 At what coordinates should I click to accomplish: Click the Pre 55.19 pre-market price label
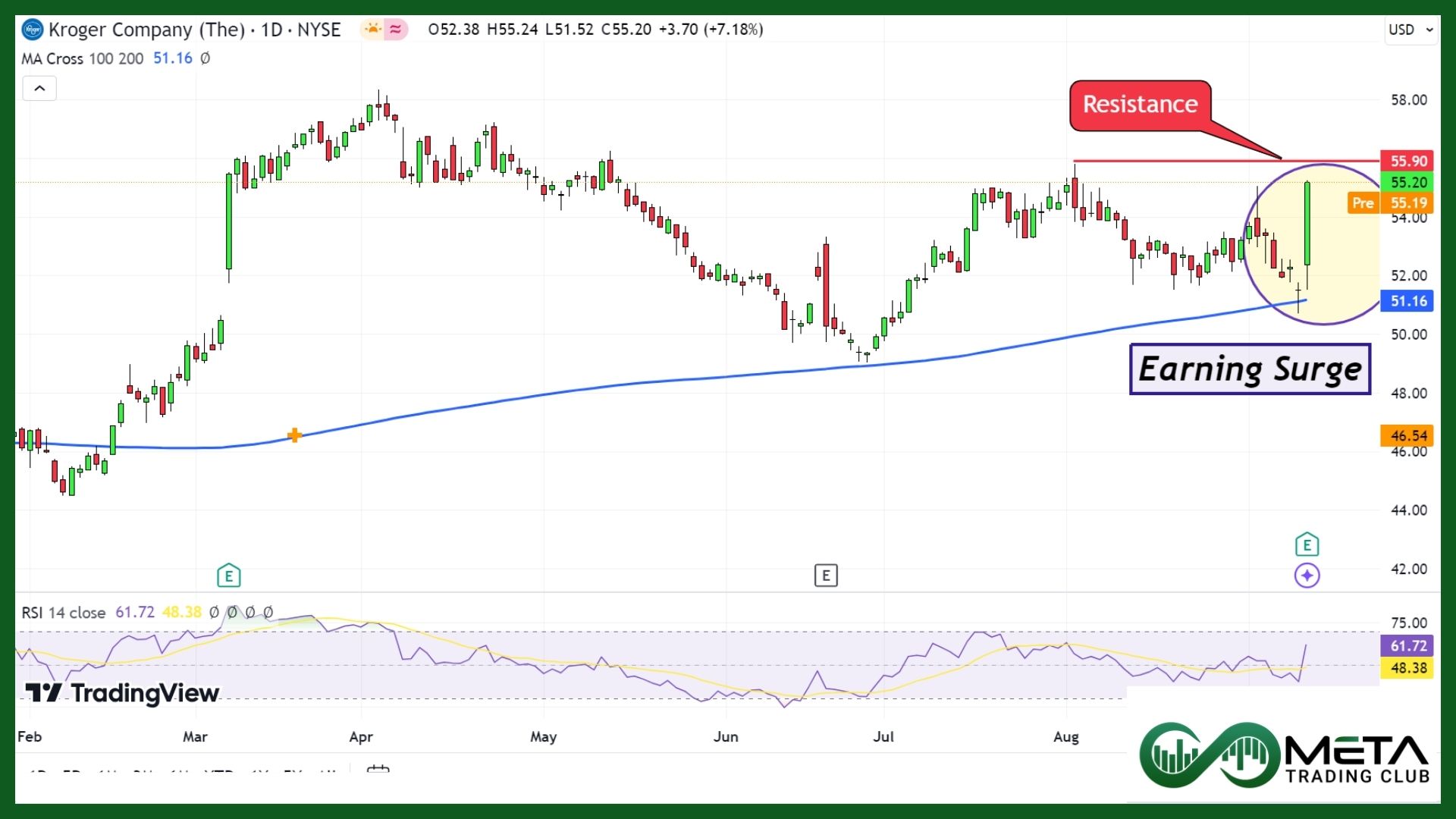pos(1390,202)
